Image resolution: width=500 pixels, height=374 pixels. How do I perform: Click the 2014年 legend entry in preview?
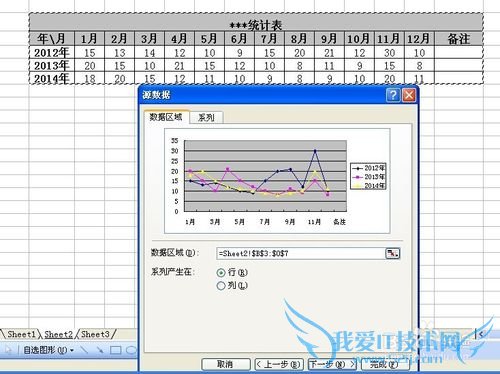point(368,185)
